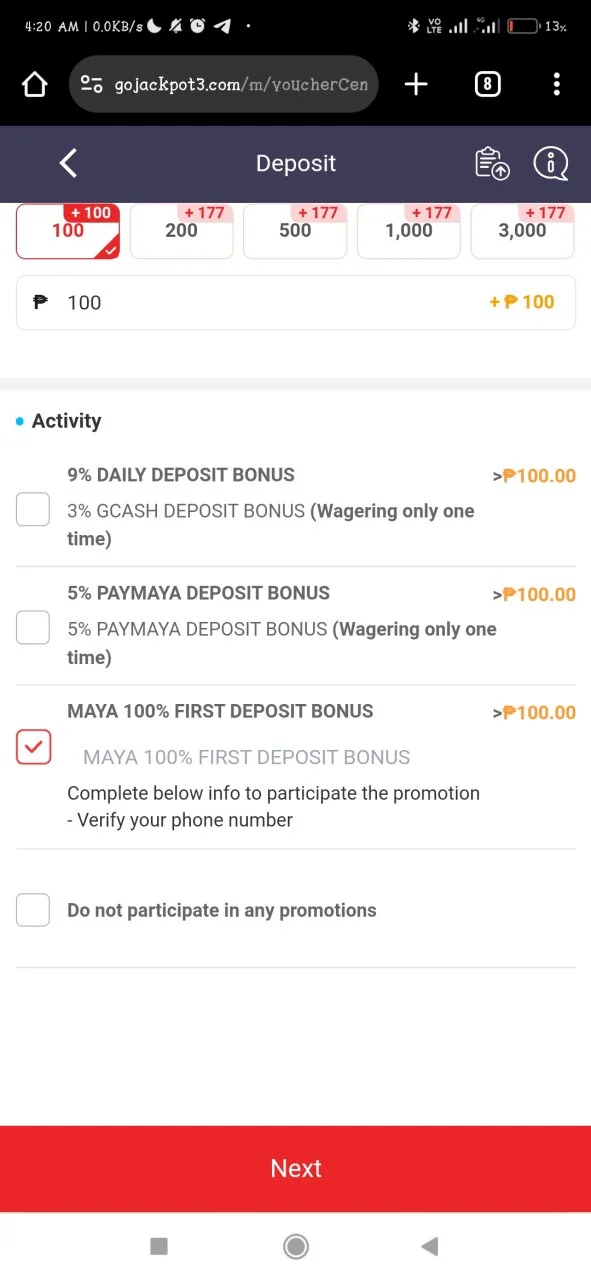
Task: Open the tab switcher showing 8 tabs
Action: coord(487,85)
